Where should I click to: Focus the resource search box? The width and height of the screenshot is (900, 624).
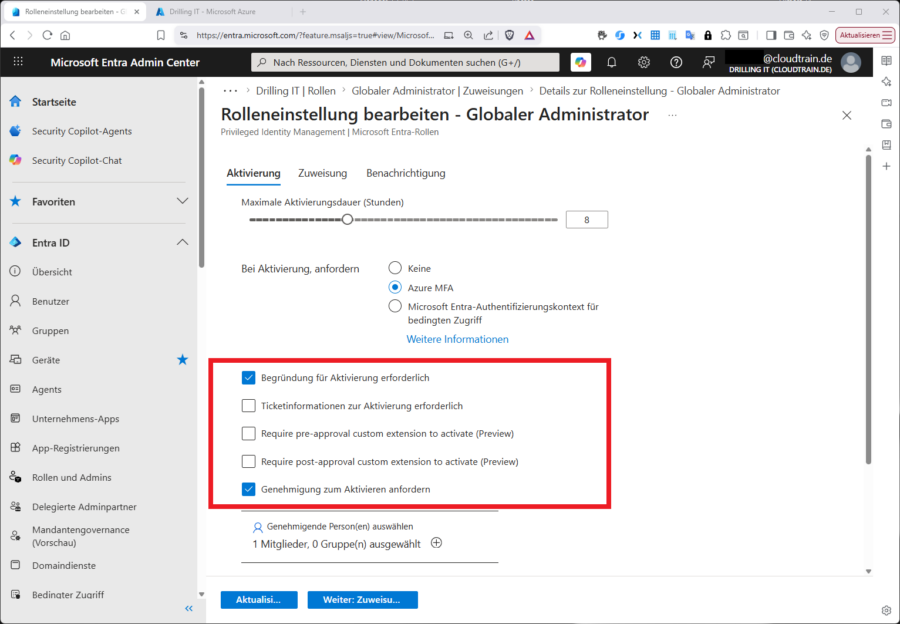point(405,62)
